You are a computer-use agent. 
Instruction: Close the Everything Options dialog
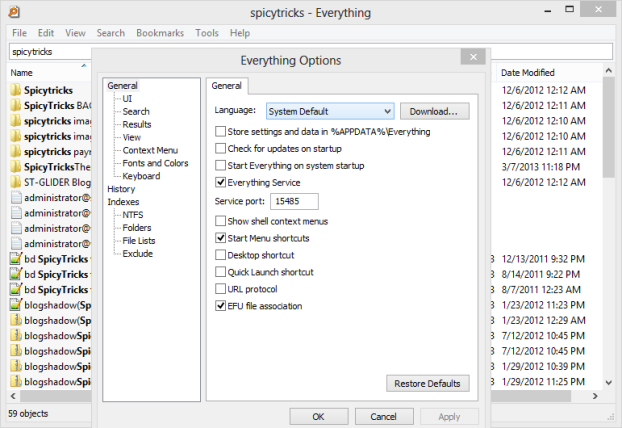point(473,57)
